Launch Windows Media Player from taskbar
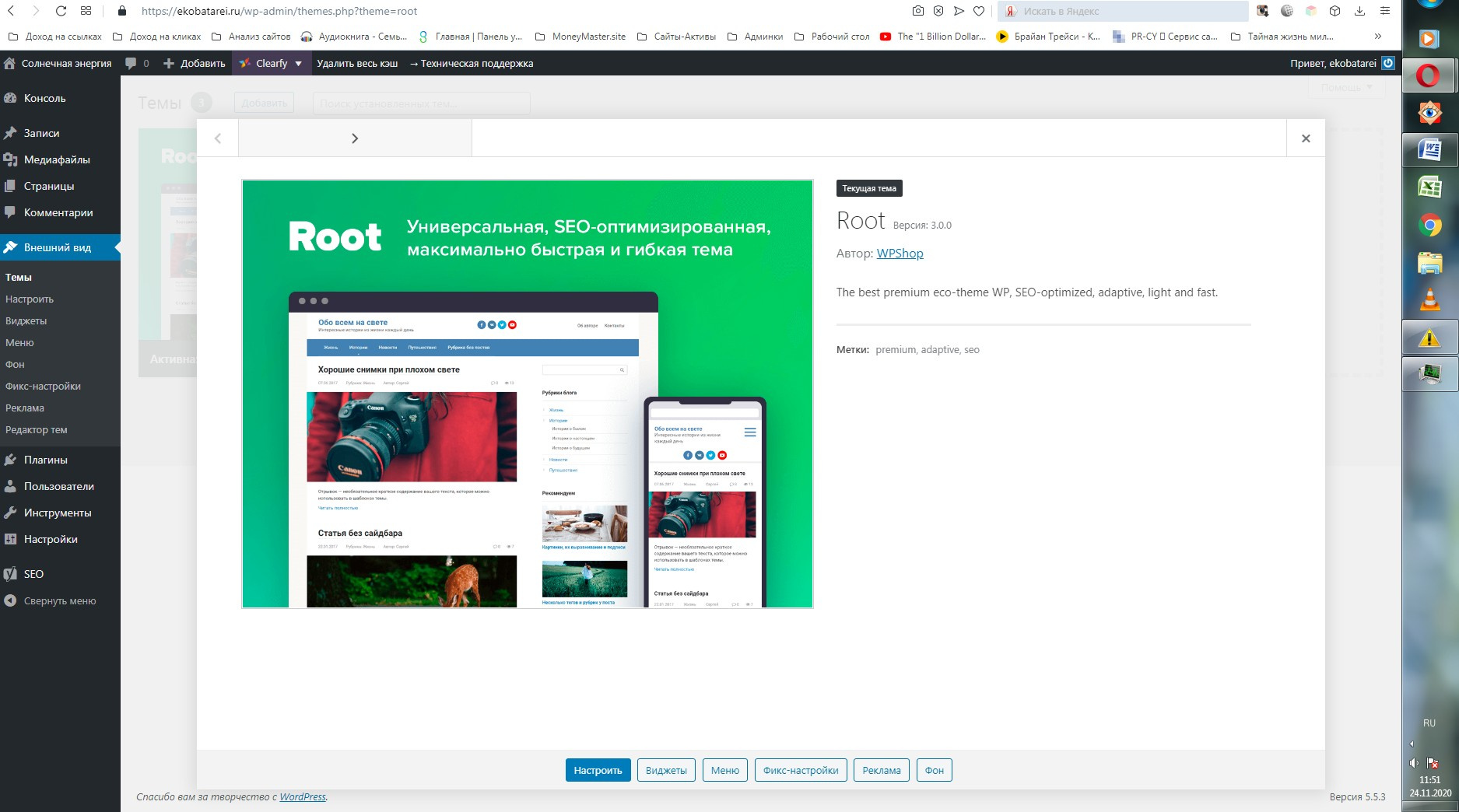This screenshot has height=812, width=1459. (1429, 38)
